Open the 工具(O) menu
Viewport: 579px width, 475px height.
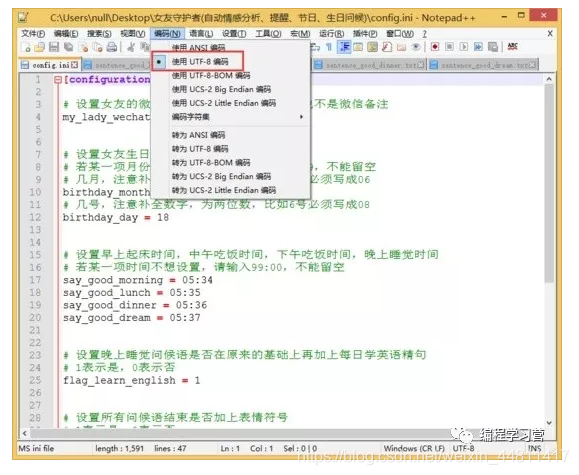tap(268, 34)
